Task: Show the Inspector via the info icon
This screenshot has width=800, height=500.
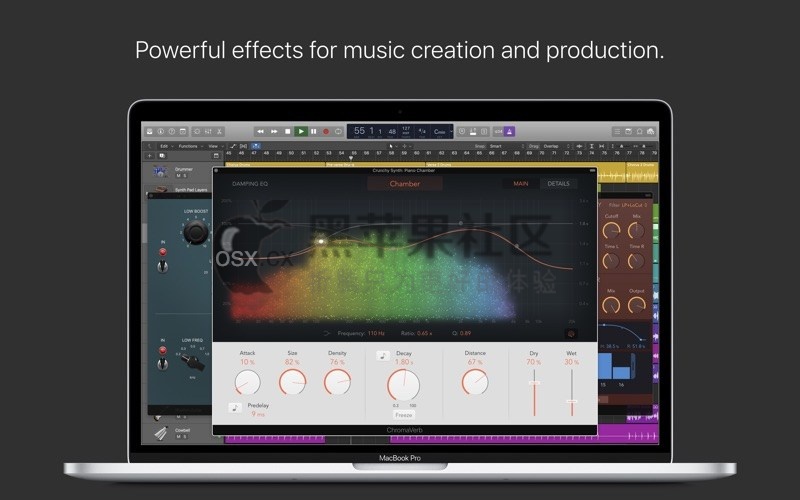Action: [161, 131]
